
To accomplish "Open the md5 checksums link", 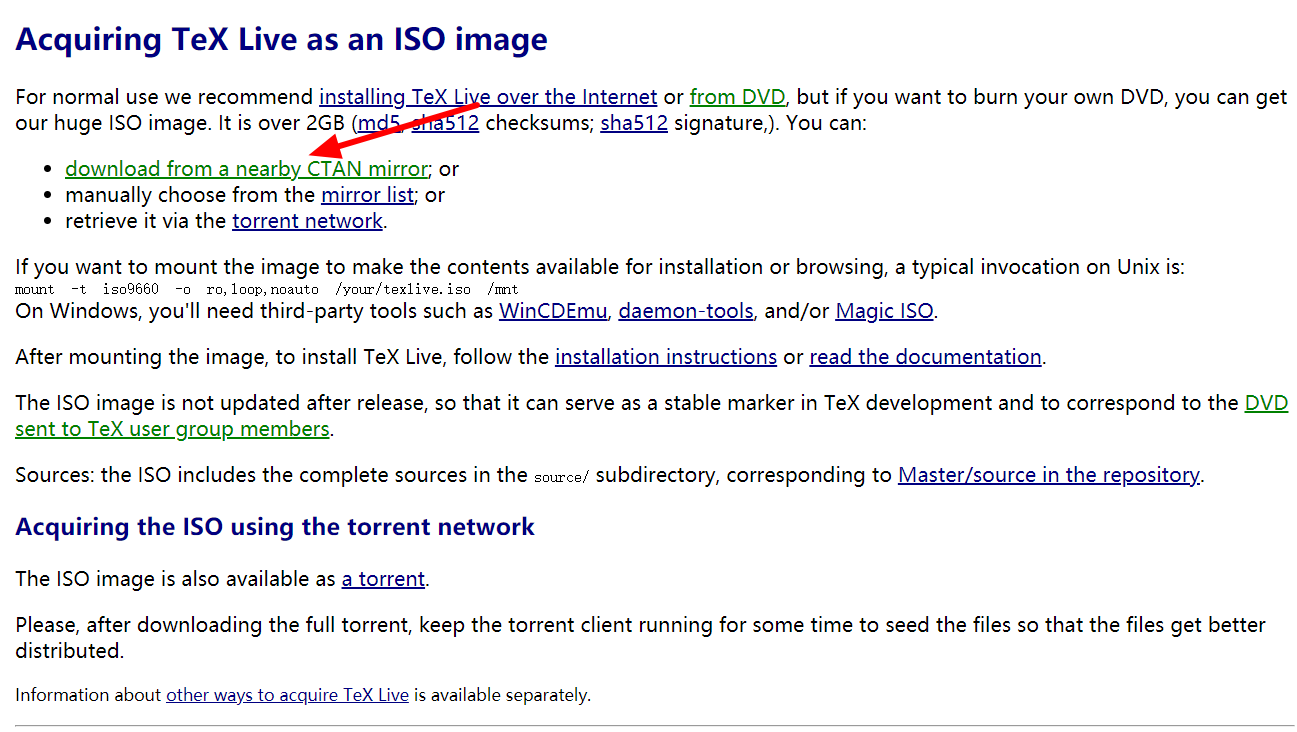I will pos(380,123).
